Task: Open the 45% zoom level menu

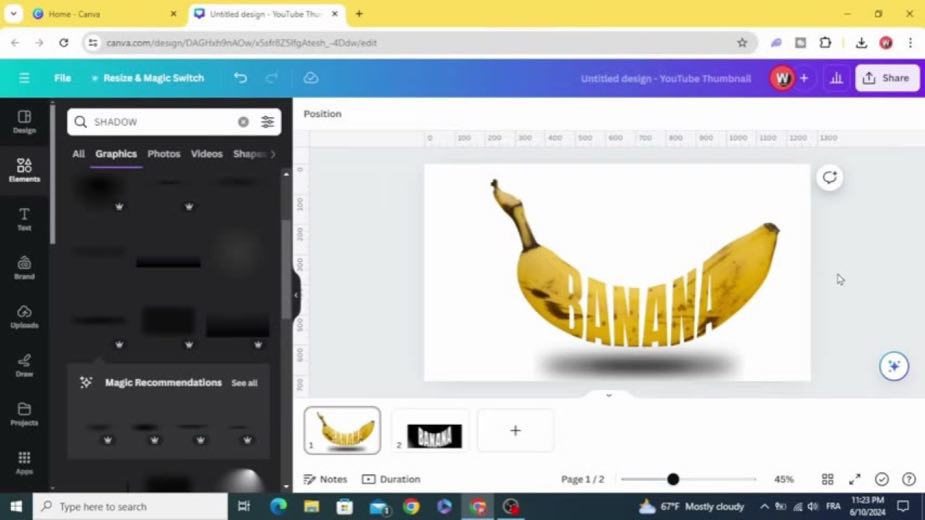Action: (784, 479)
